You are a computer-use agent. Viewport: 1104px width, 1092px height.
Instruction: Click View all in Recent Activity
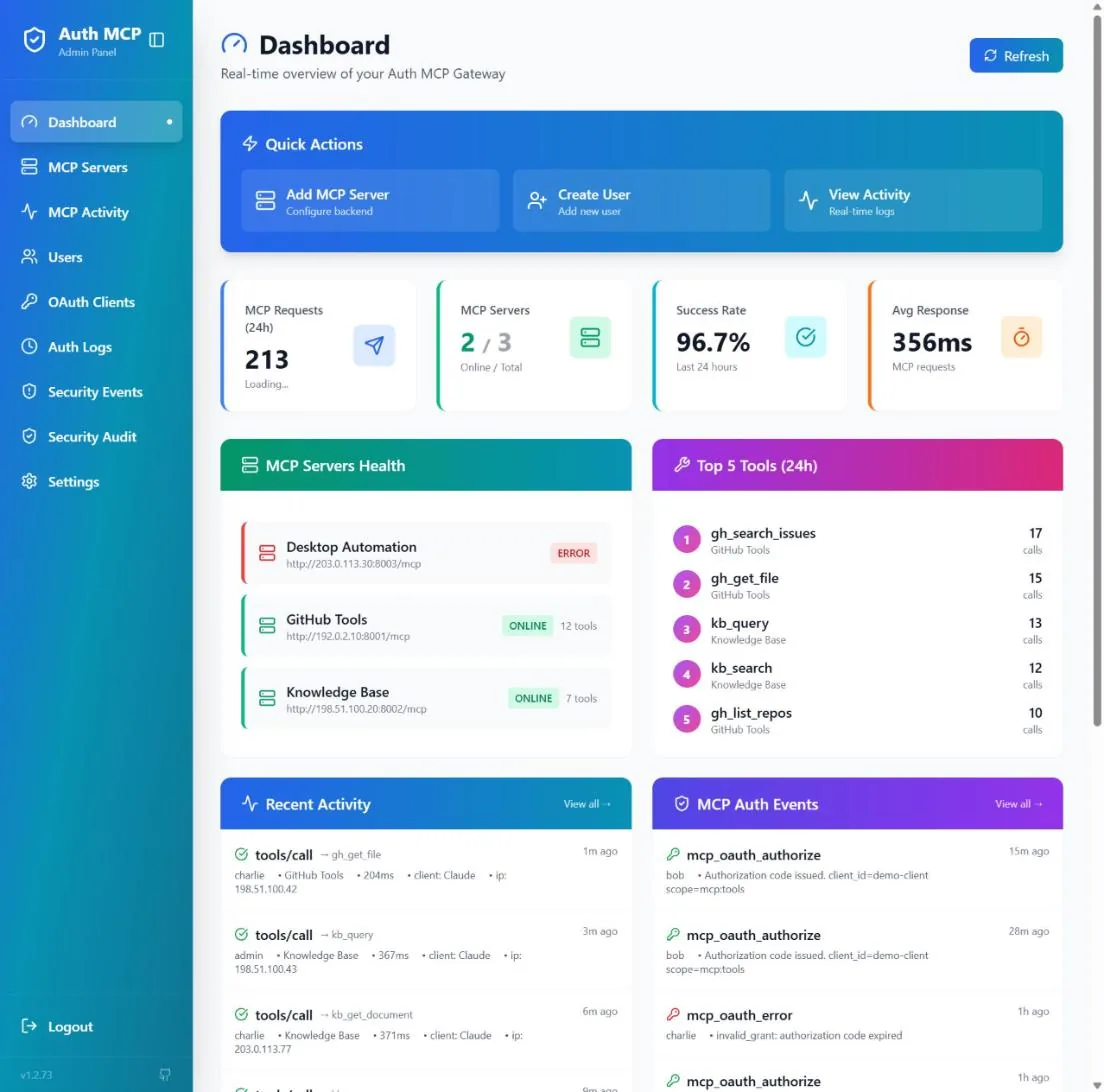point(586,803)
